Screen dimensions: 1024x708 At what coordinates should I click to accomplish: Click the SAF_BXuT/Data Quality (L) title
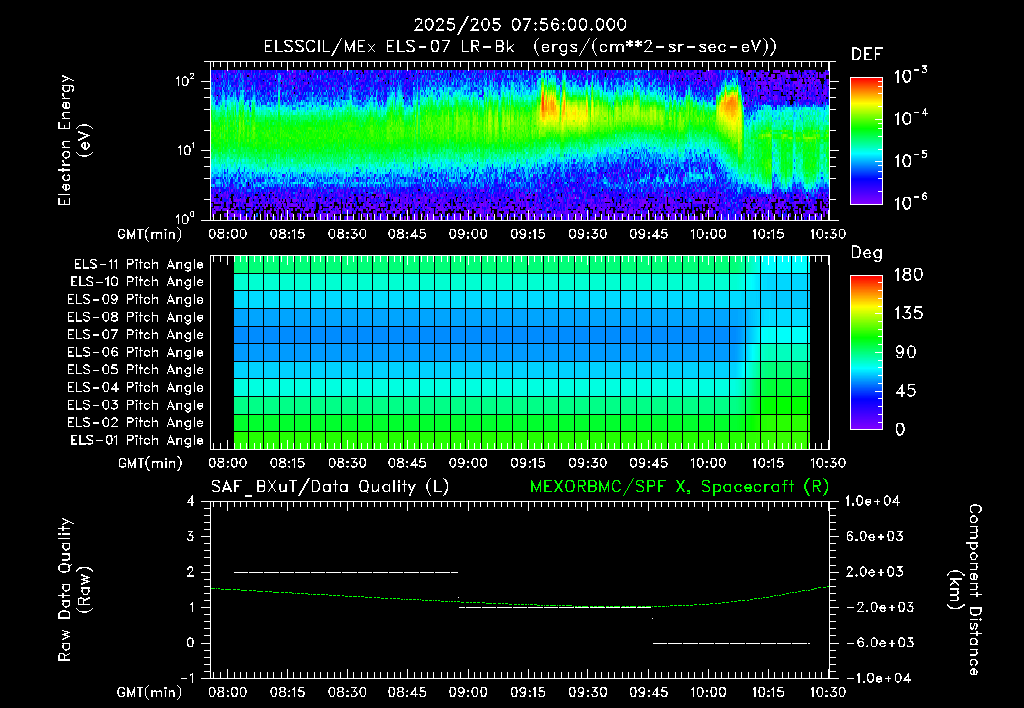click(330, 487)
